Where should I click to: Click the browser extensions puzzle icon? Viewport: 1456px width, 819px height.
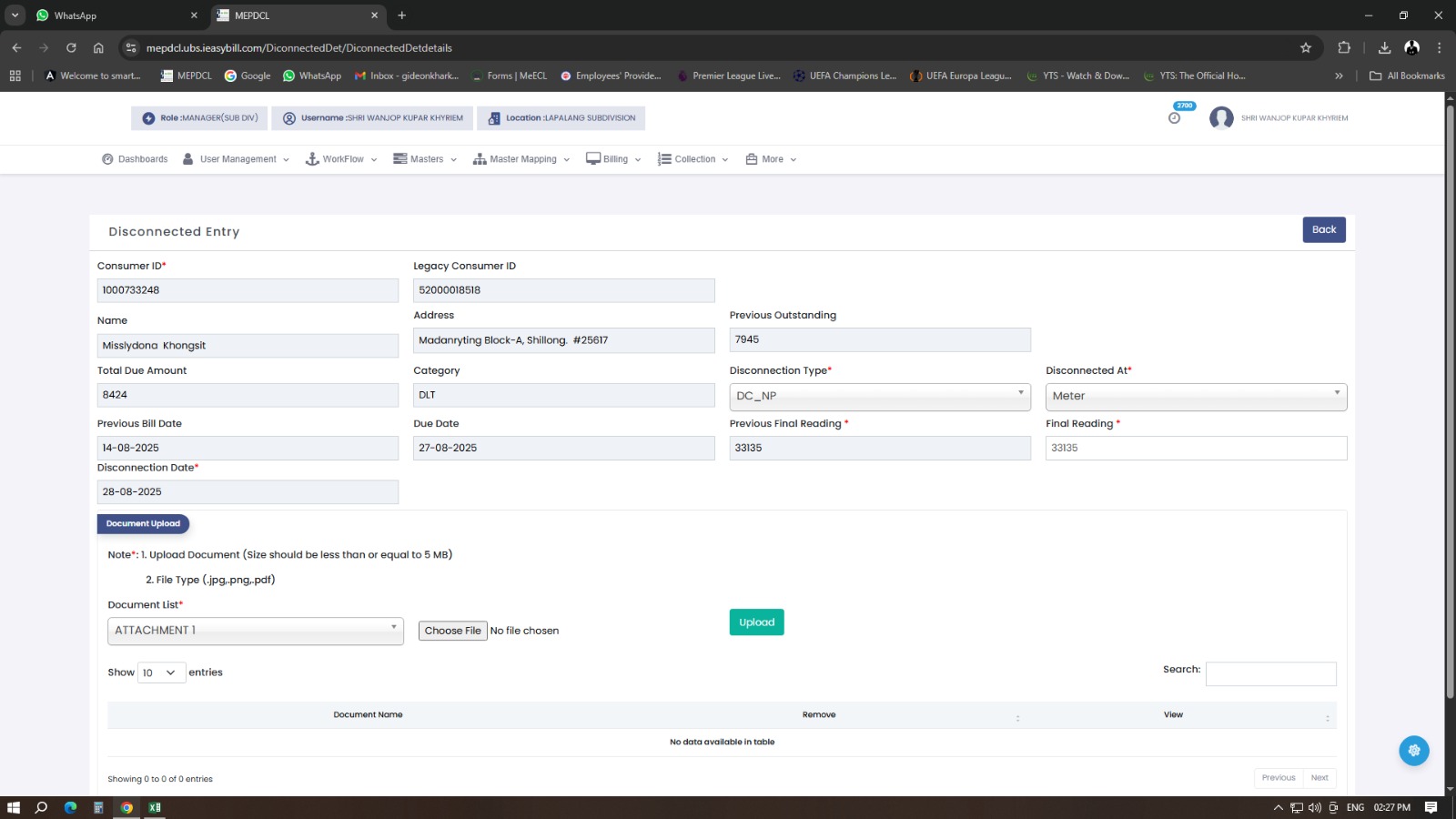(1344, 48)
